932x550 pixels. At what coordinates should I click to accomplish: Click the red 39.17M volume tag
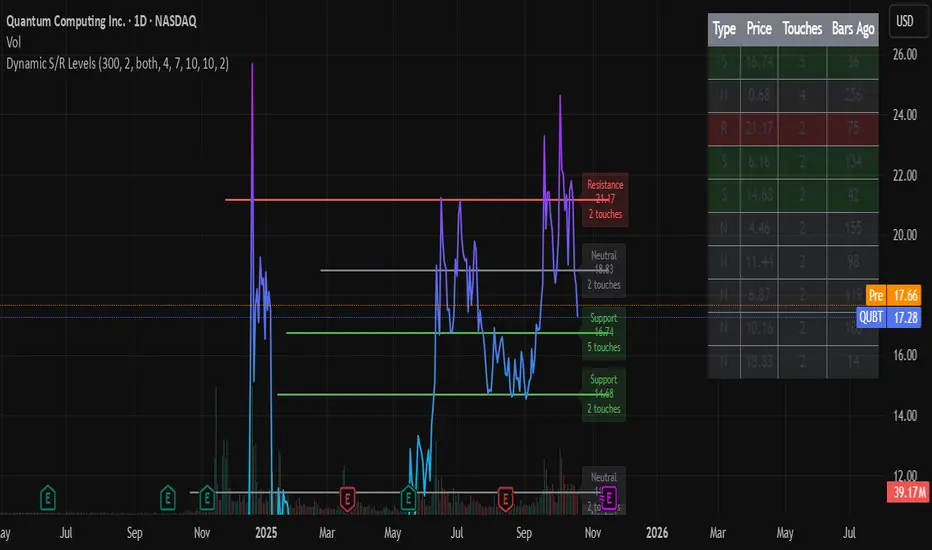click(907, 491)
